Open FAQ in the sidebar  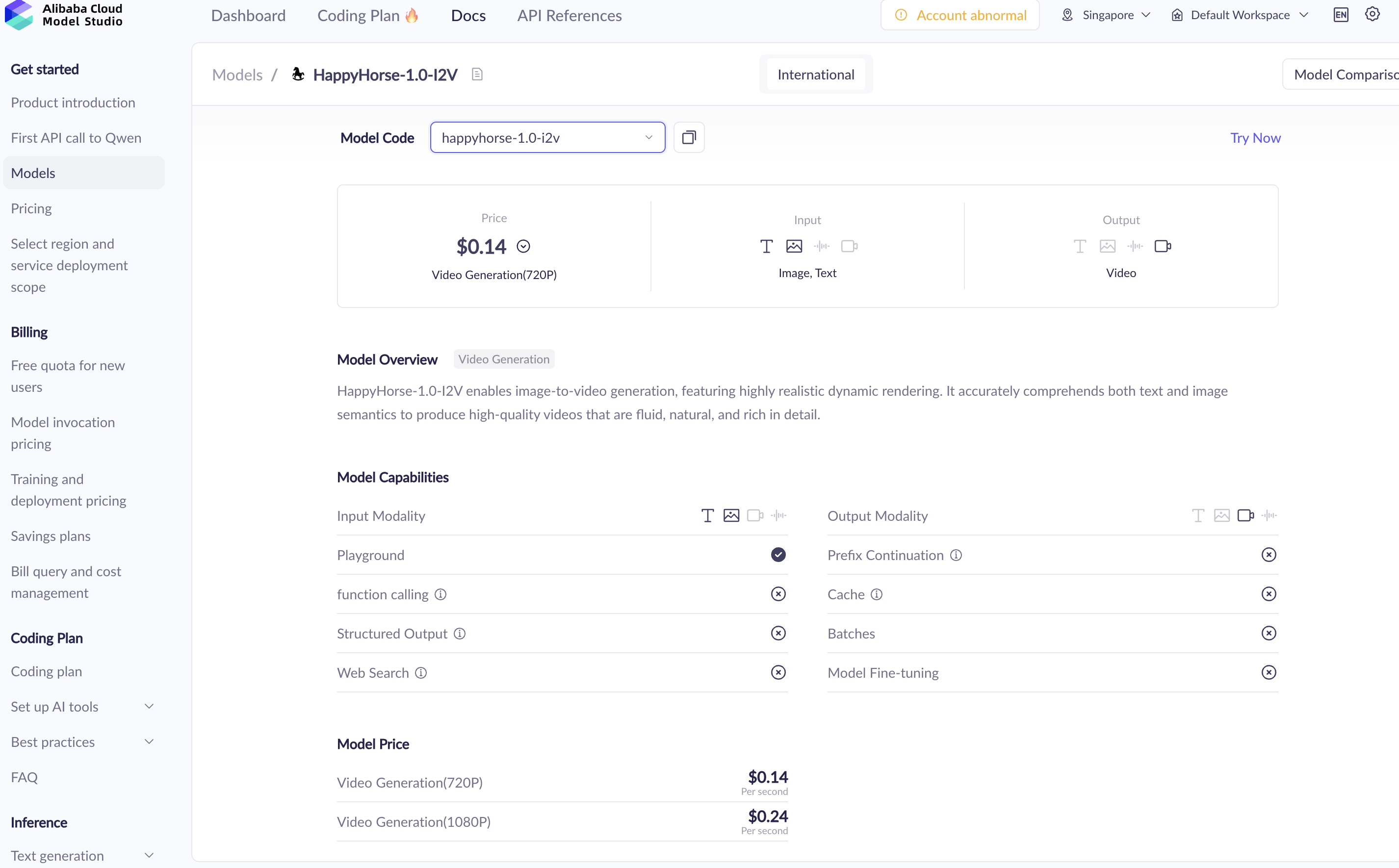(x=24, y=777)
